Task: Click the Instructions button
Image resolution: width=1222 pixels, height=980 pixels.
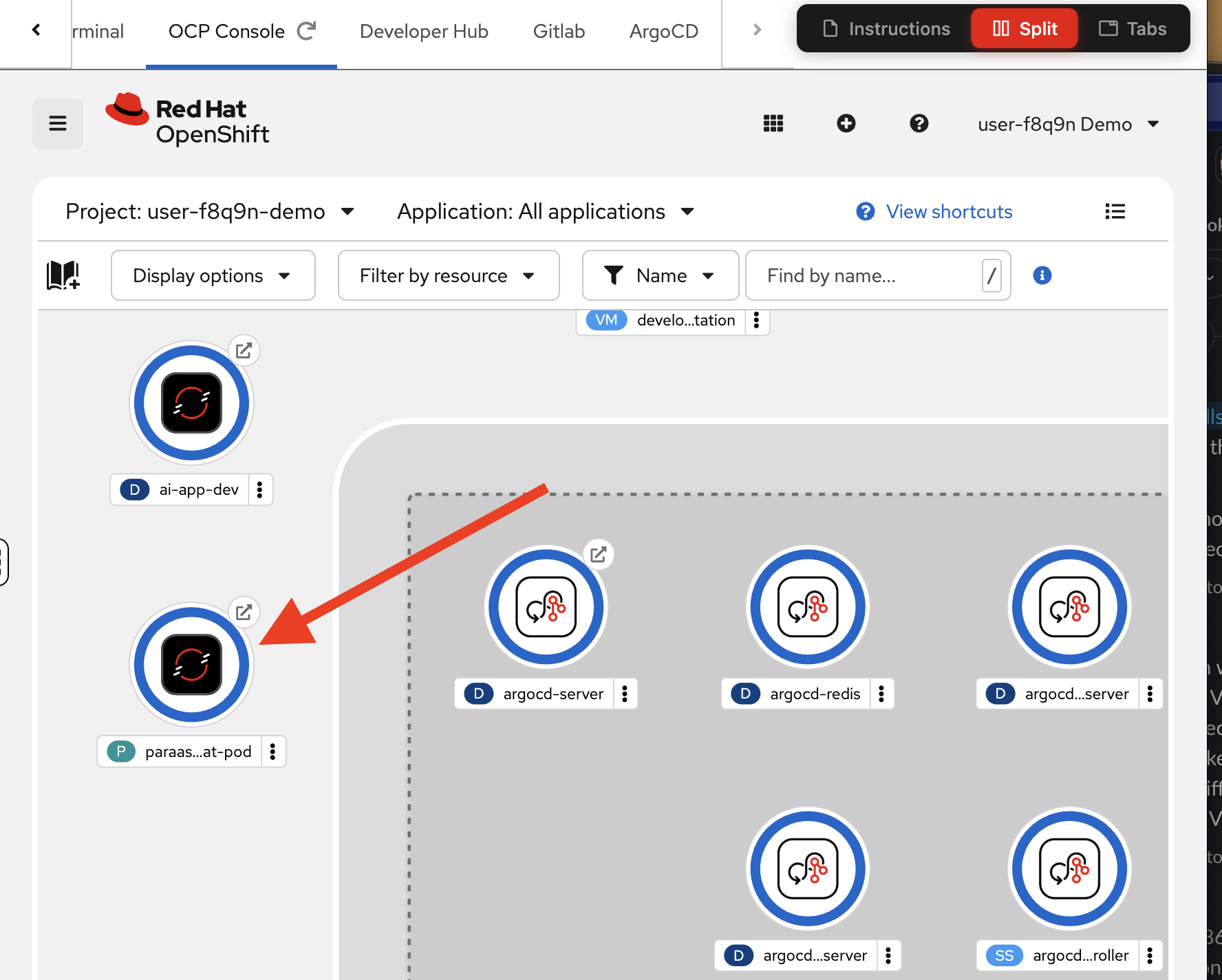Action: (x=887, y=29)
